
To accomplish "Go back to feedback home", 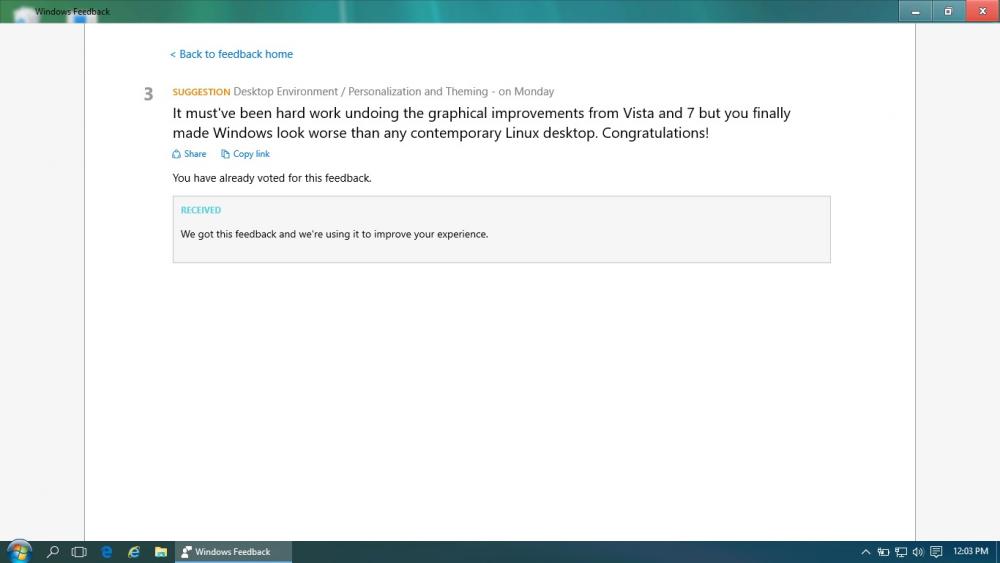I will [x=232, y=54].
